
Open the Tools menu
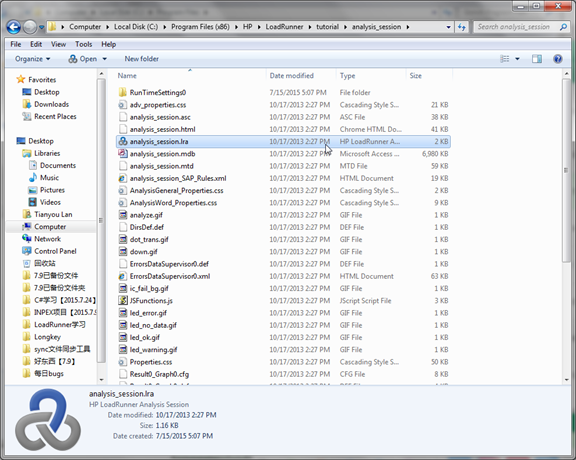[83, 44]
